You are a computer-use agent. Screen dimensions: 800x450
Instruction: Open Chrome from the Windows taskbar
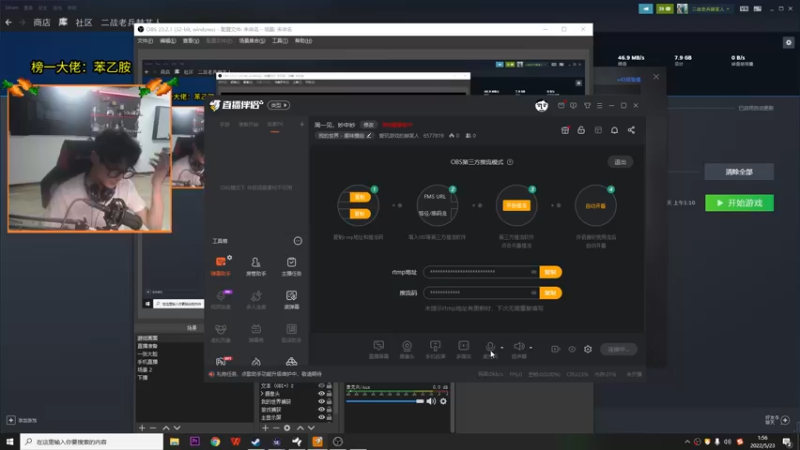tap(215, 442)
